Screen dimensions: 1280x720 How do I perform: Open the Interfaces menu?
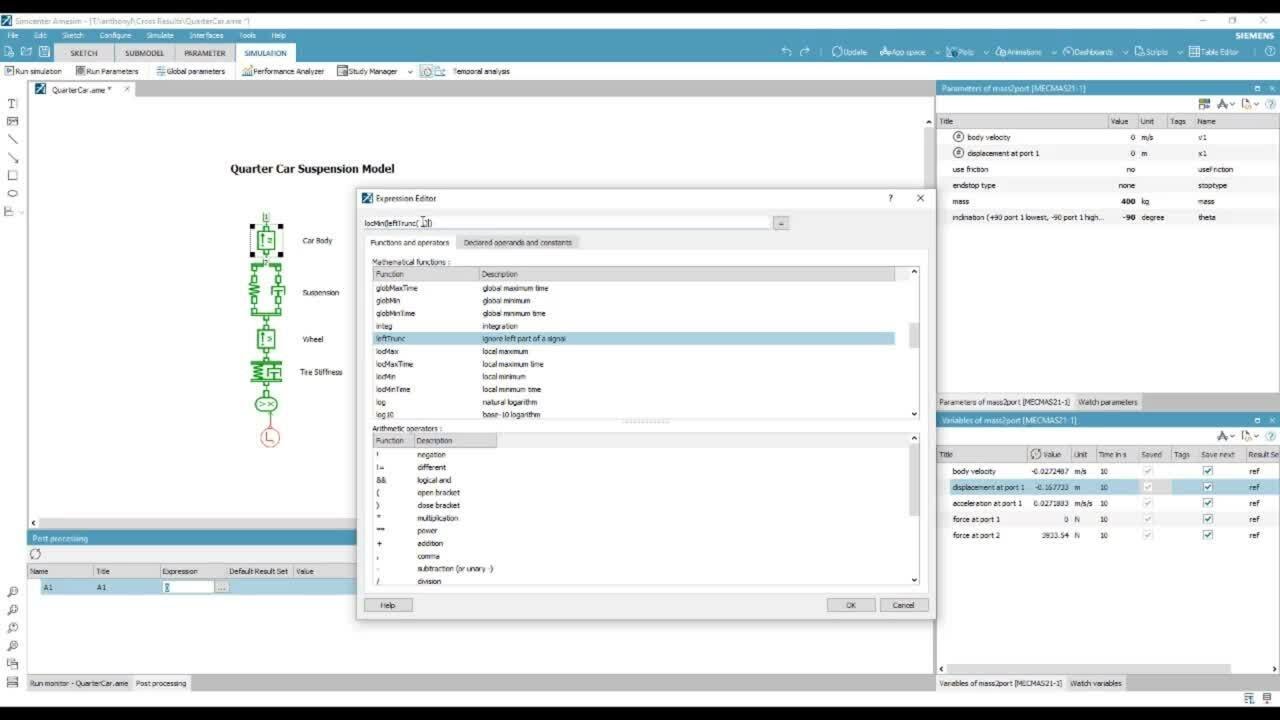(x=207, y=35)
